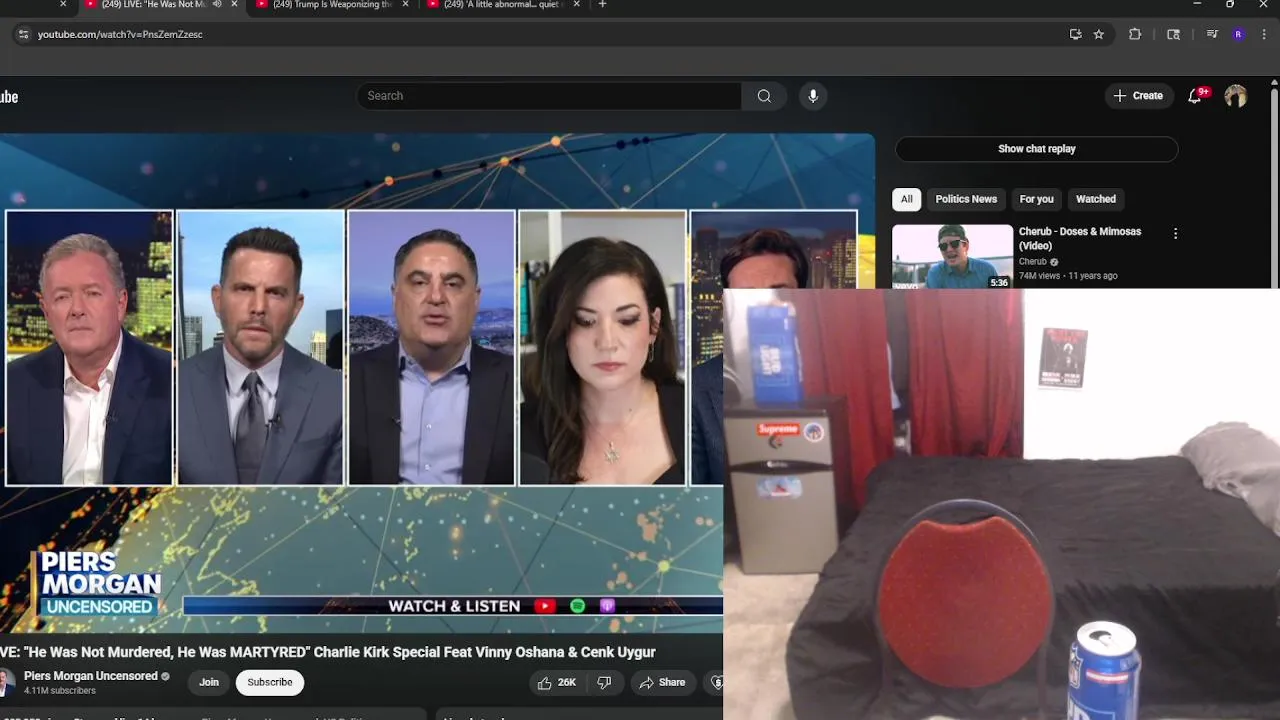Subscribe to Piers Morgan Uncensored

click(x=270, y=682)
